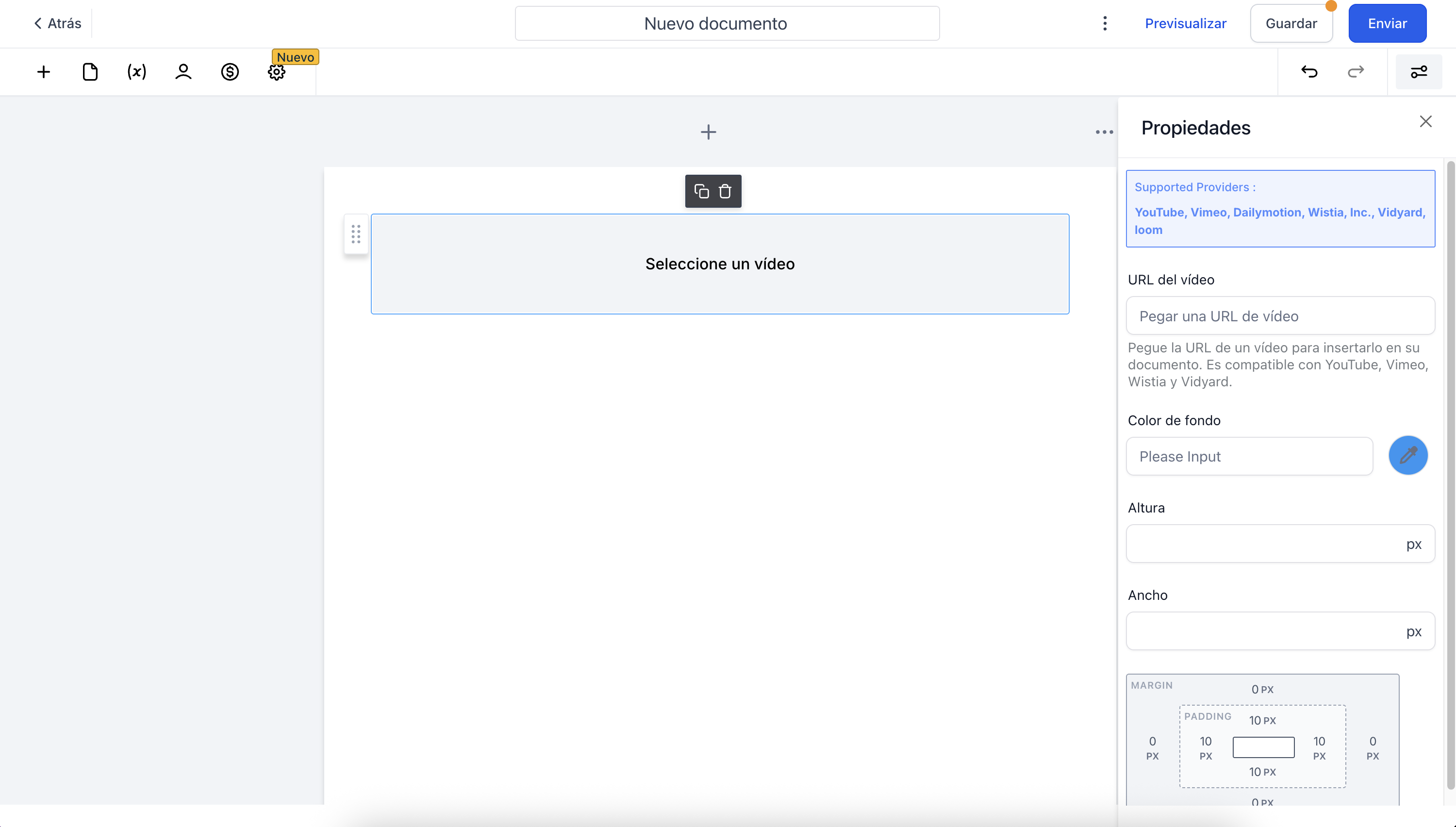
Task: Open the settings gear marked Nuevo
Action: 277,72
